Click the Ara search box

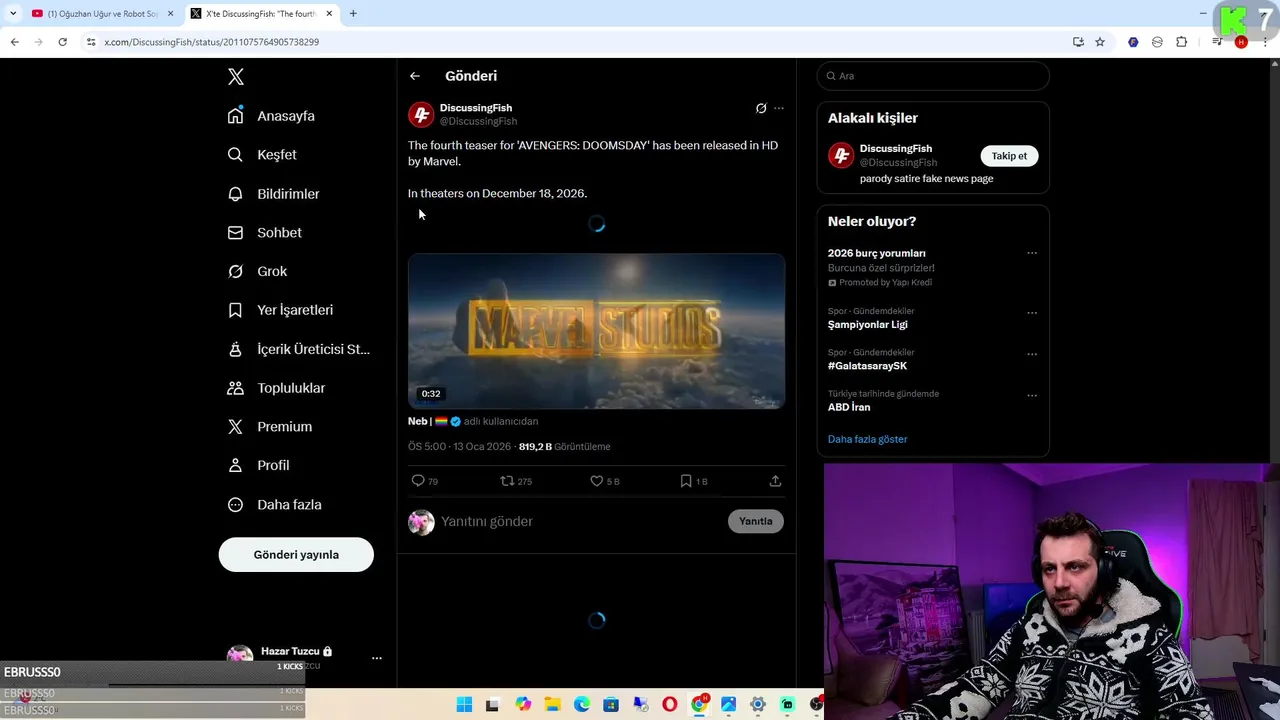pyautogui.click(x=933, y=76)
